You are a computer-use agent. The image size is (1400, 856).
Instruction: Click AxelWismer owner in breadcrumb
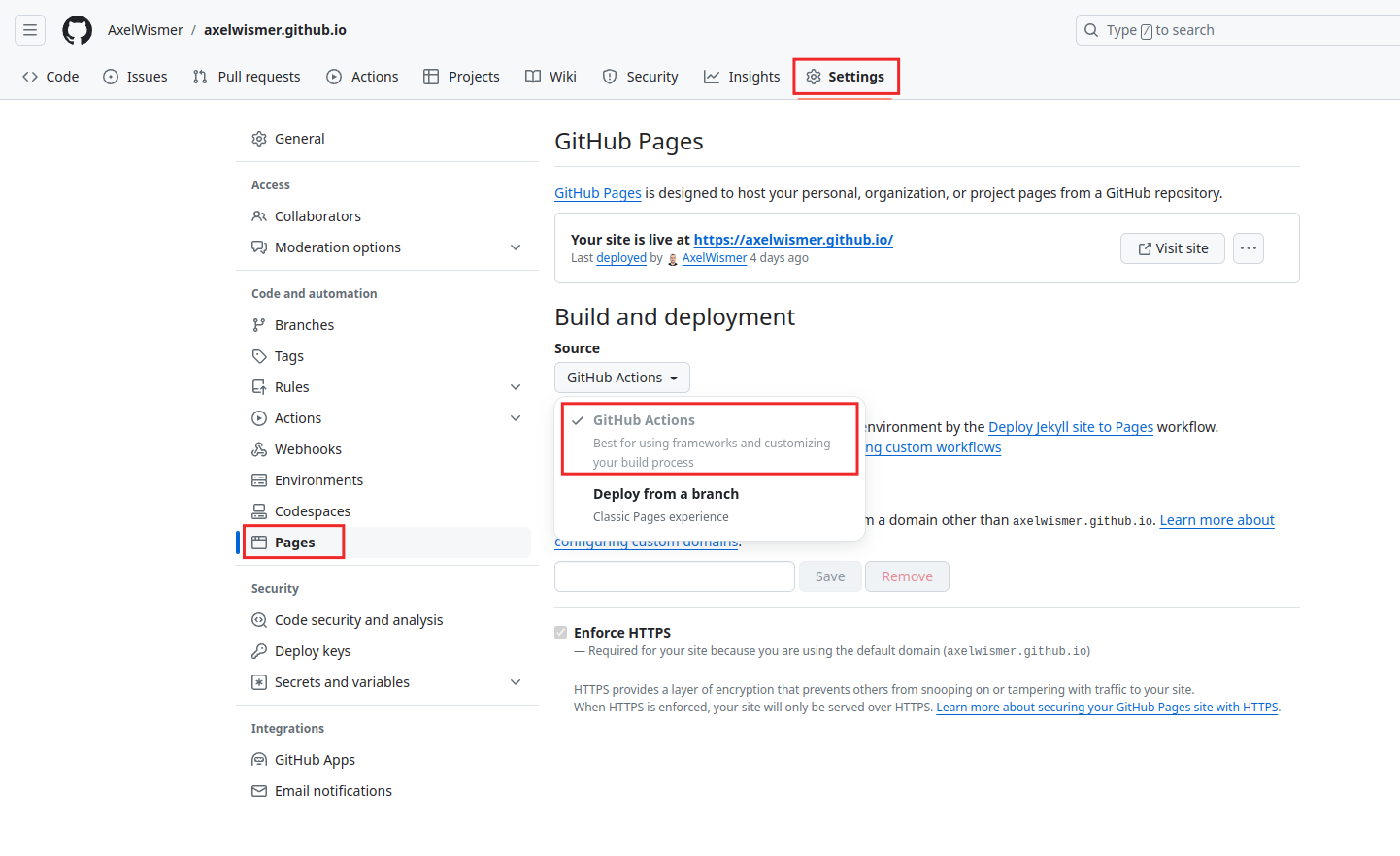(x=146, y=30)
